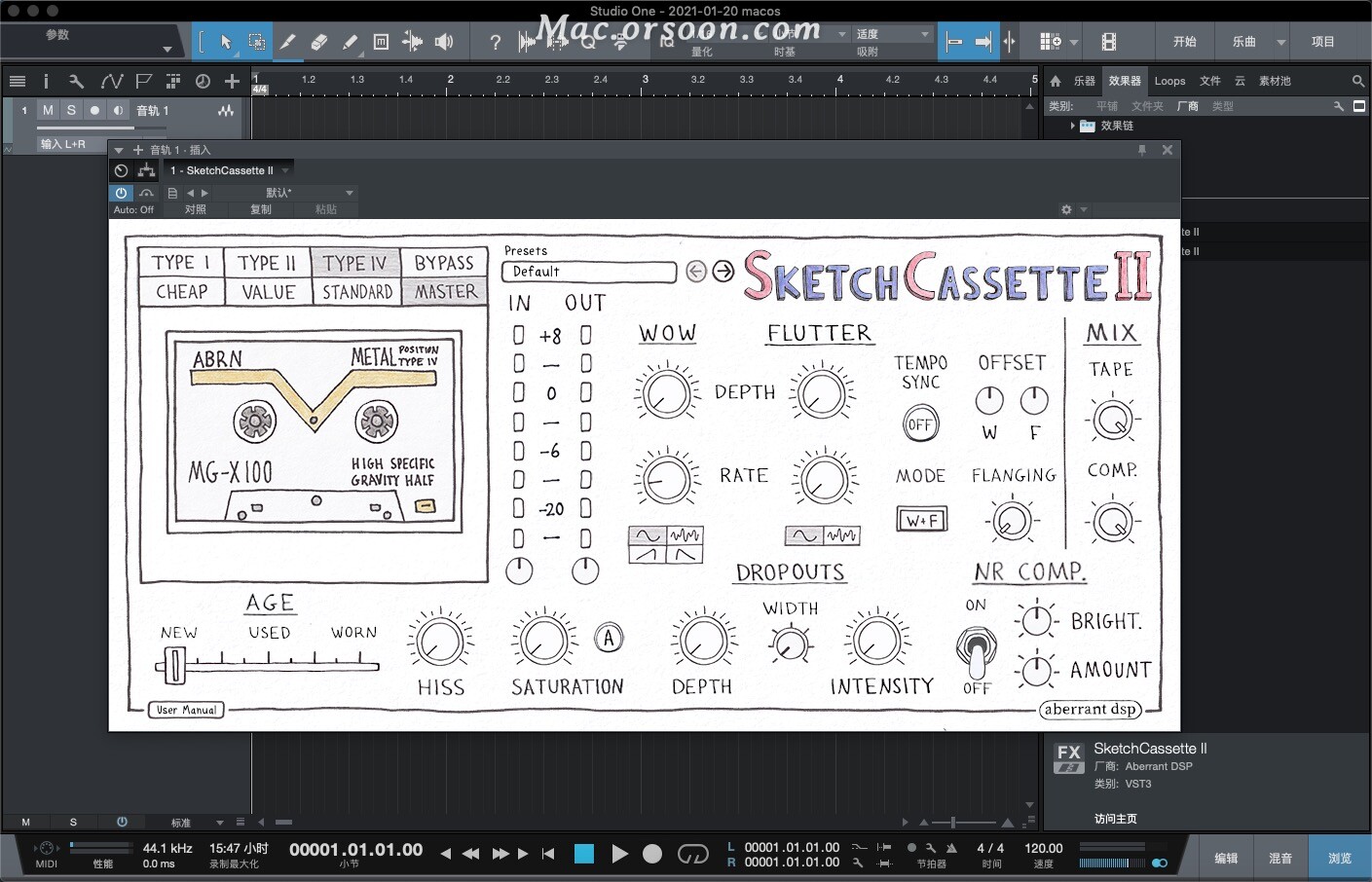Open the 1 - SketchCassette II plugin dropdown
1372x882 pixels.
229,170
